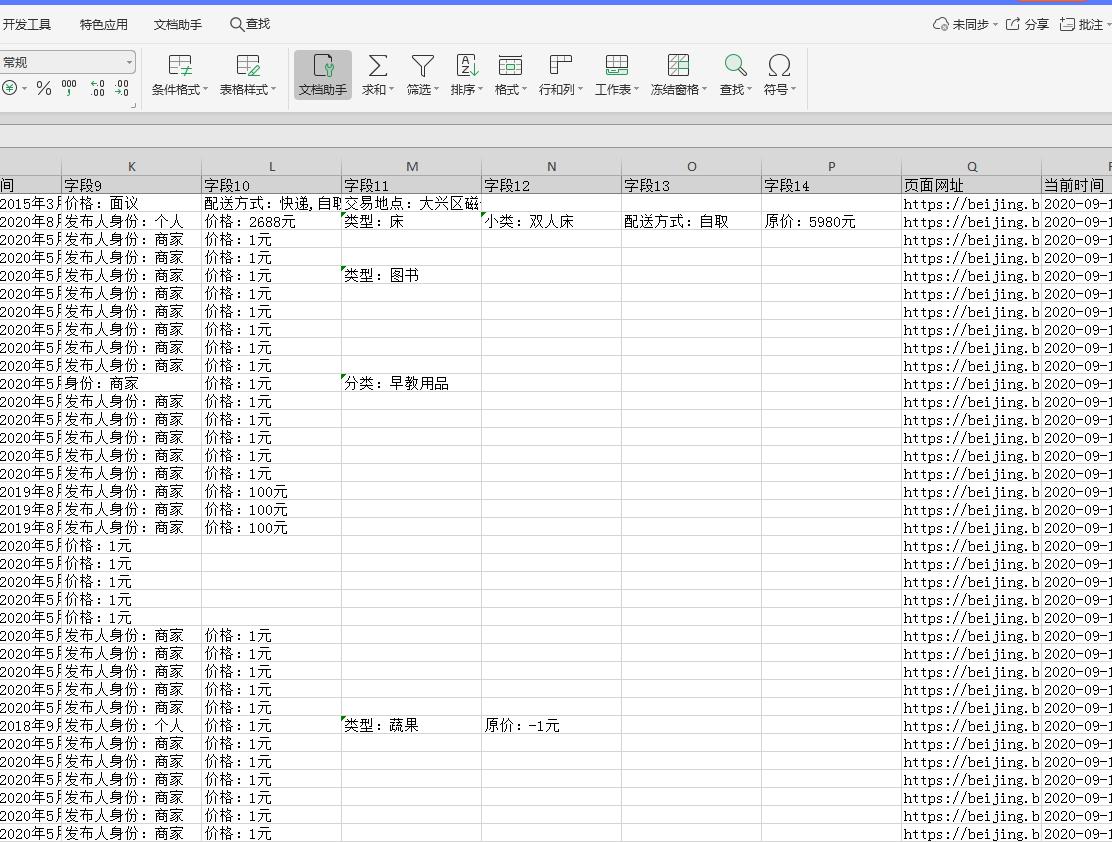Open the 工作表 (Worksheet) options
Image resolution: width=1112 pixels, height=842 pixels.
616,75
